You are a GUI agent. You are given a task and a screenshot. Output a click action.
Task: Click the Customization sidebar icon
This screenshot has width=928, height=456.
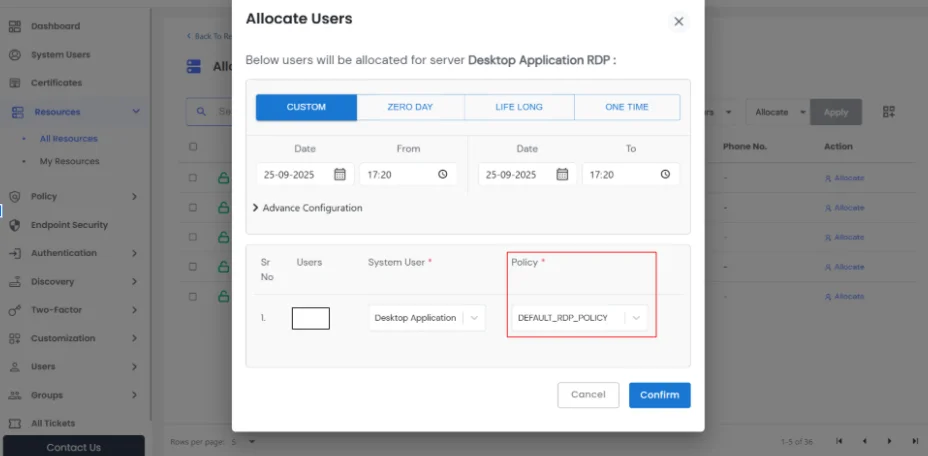click(15, 338)
